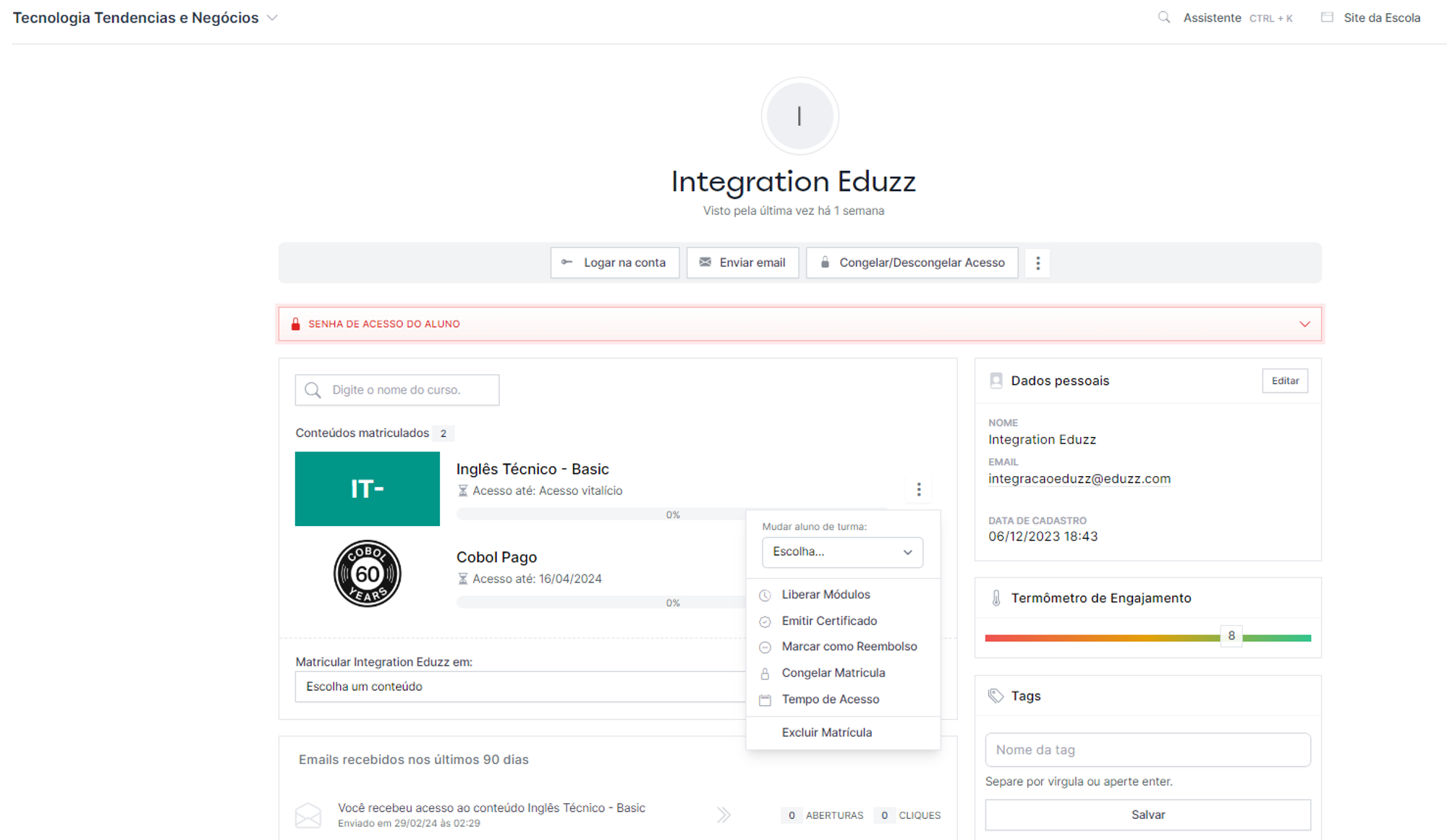Open the school name dropdown at top left
1447x840 pixels.
(x=272, y=18)
